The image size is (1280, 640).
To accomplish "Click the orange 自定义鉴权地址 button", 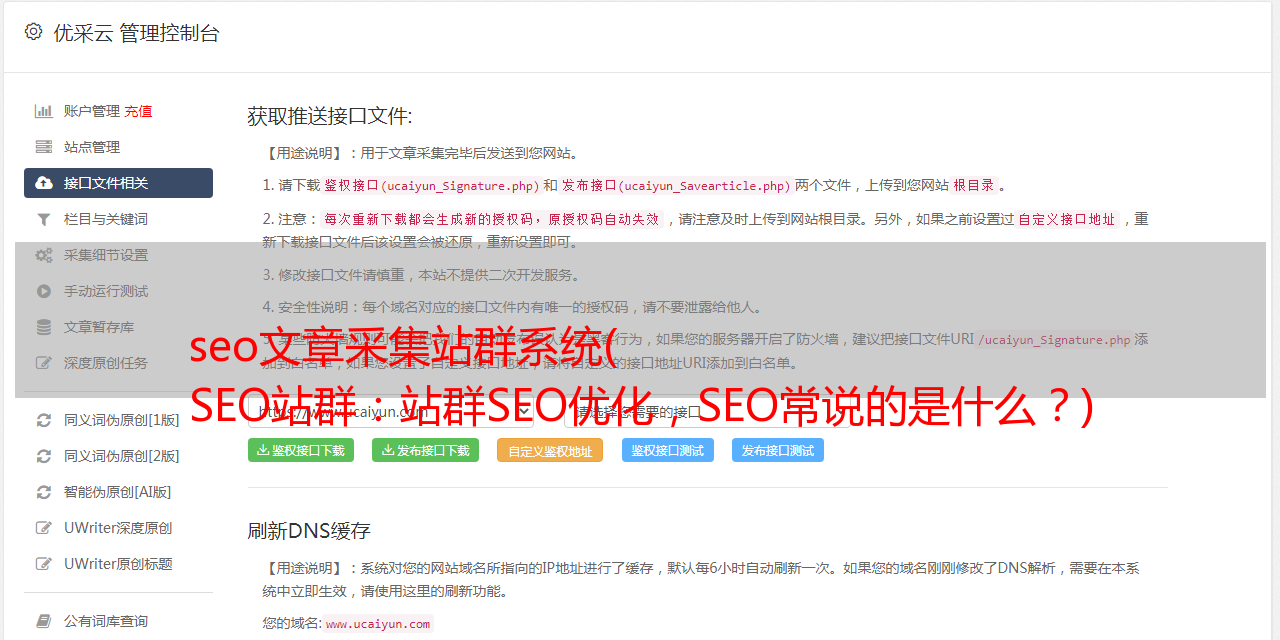I will (550, 450).
